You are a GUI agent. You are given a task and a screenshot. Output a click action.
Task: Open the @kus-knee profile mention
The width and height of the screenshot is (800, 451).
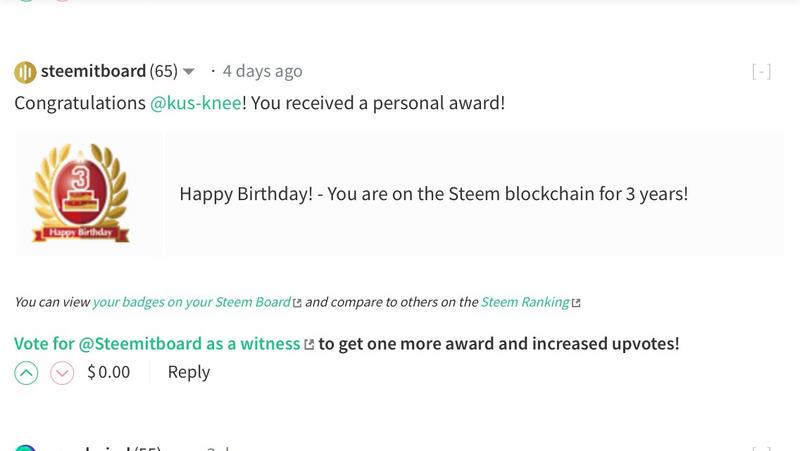(x=195, y=103)
